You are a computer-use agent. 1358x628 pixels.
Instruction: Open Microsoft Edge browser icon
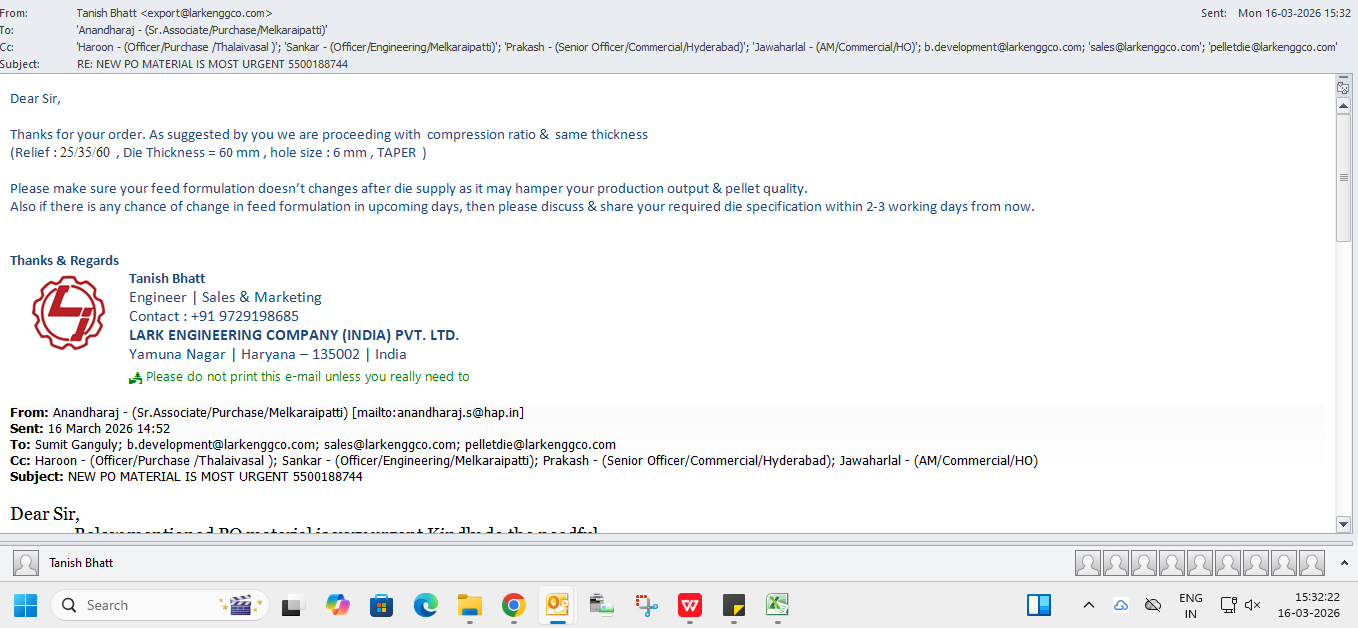click(426, 605)
